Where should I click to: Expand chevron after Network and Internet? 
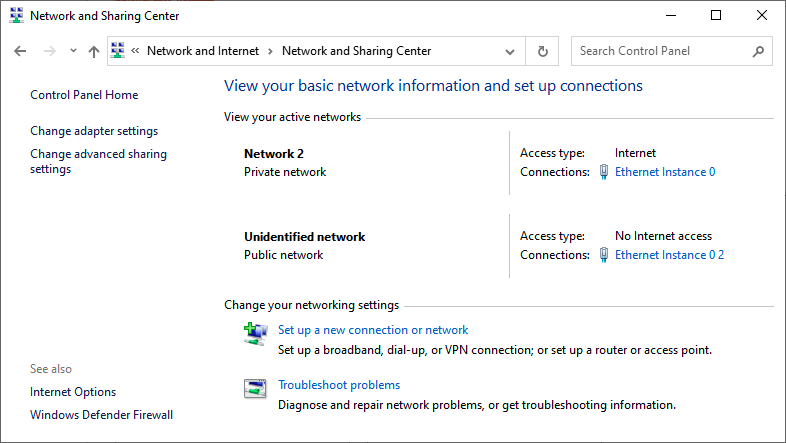[271, 51]
